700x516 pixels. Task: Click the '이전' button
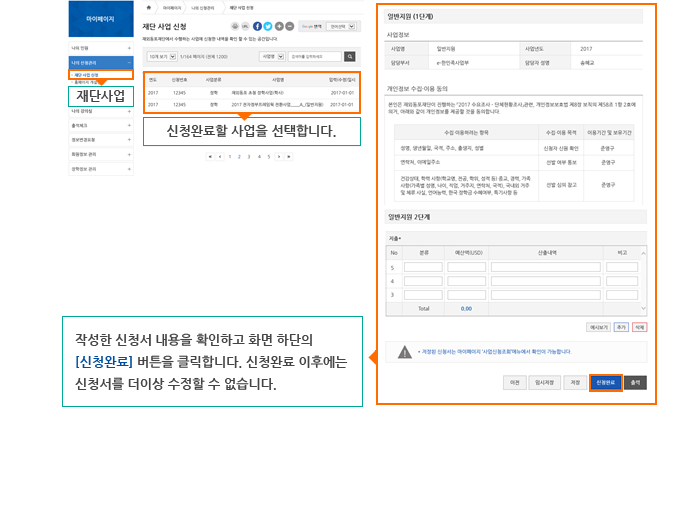[515, 383]
